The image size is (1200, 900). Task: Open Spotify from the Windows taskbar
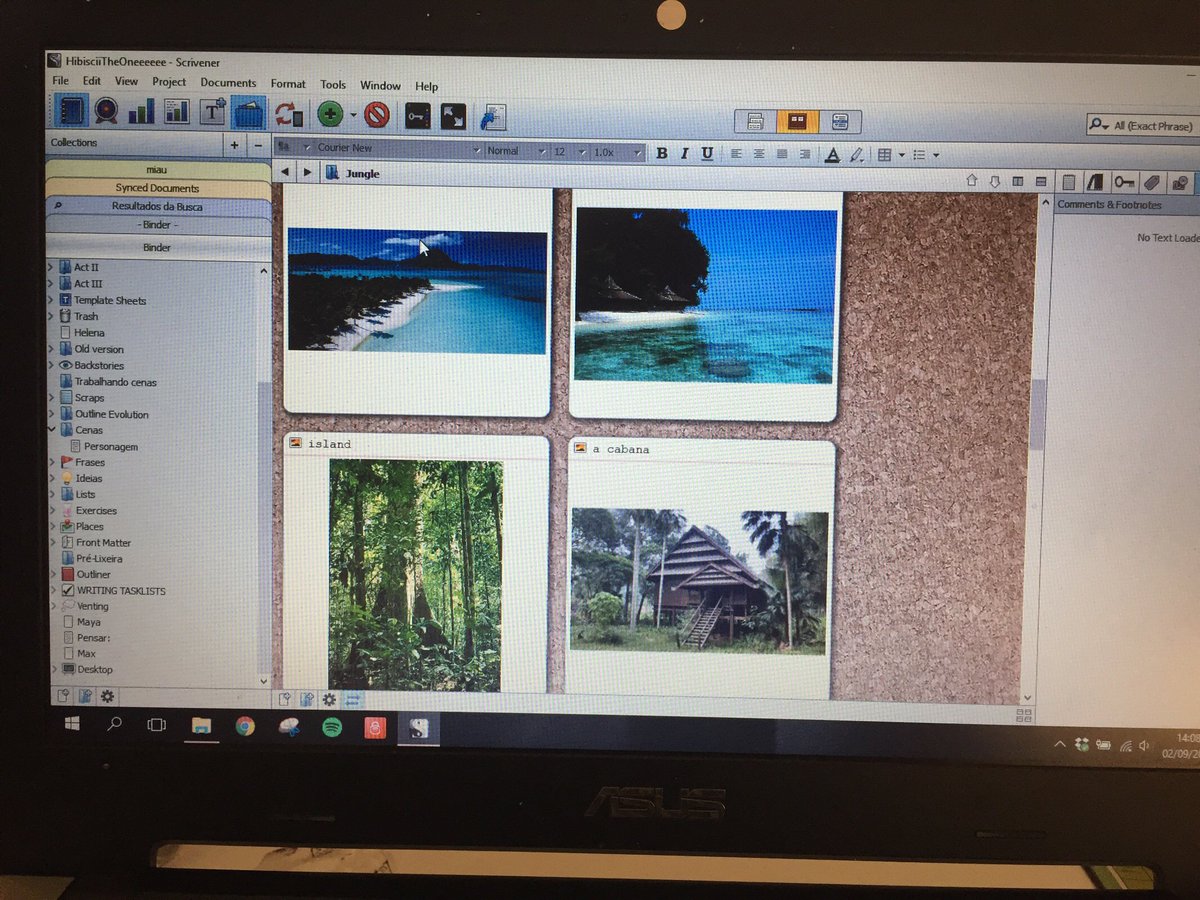click(x=332, y=728)
